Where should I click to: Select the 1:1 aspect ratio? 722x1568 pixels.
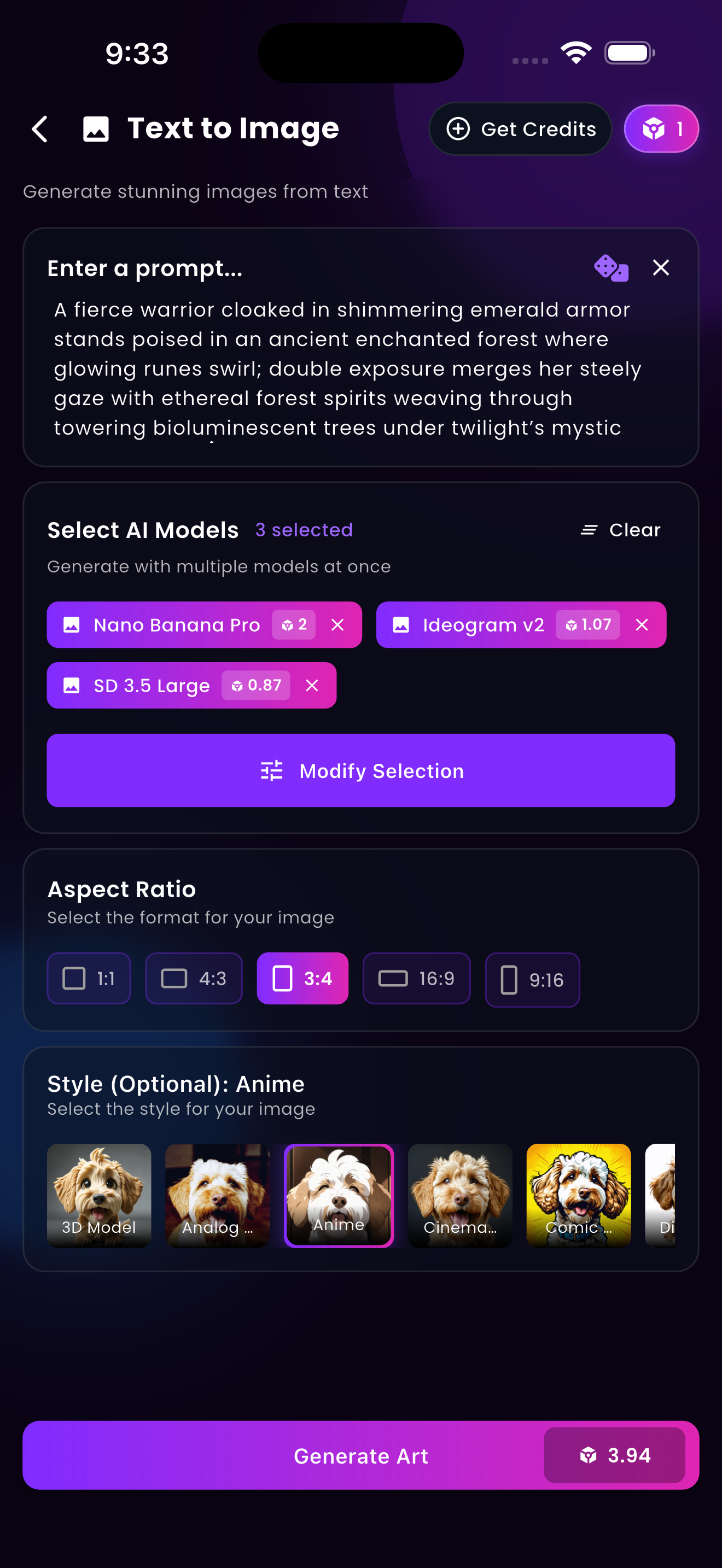click(88, 978)
